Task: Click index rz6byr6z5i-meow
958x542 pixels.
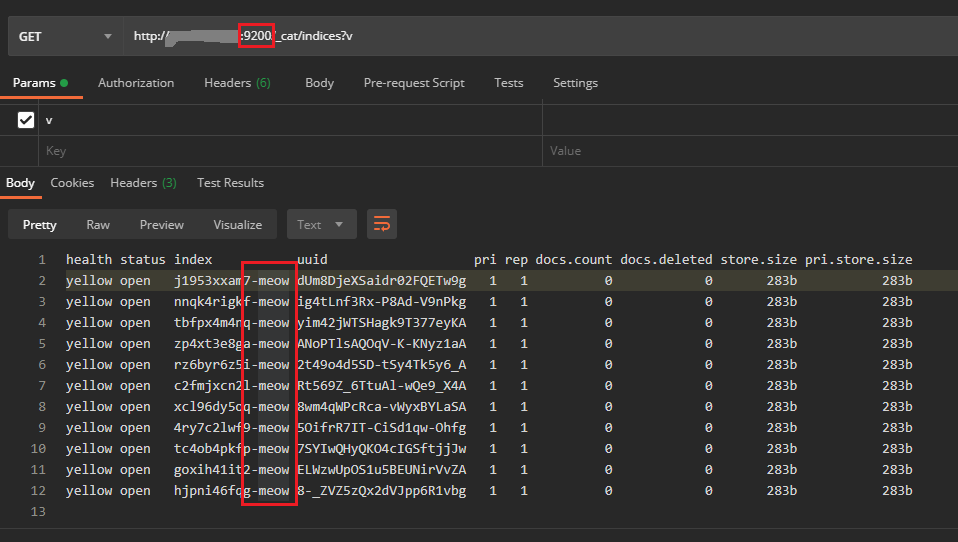Action: tap(232, 364)
